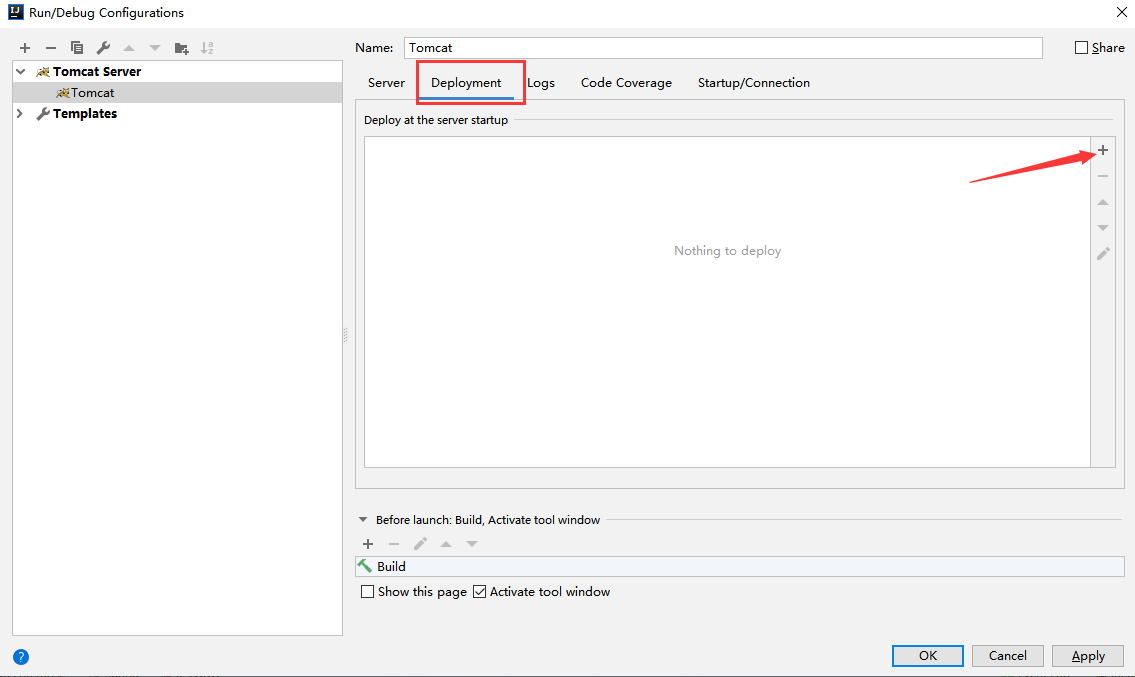Open edit defaults wrench icon
Image resolution: width=1135 pixels, height=677 pixels.
103,48
